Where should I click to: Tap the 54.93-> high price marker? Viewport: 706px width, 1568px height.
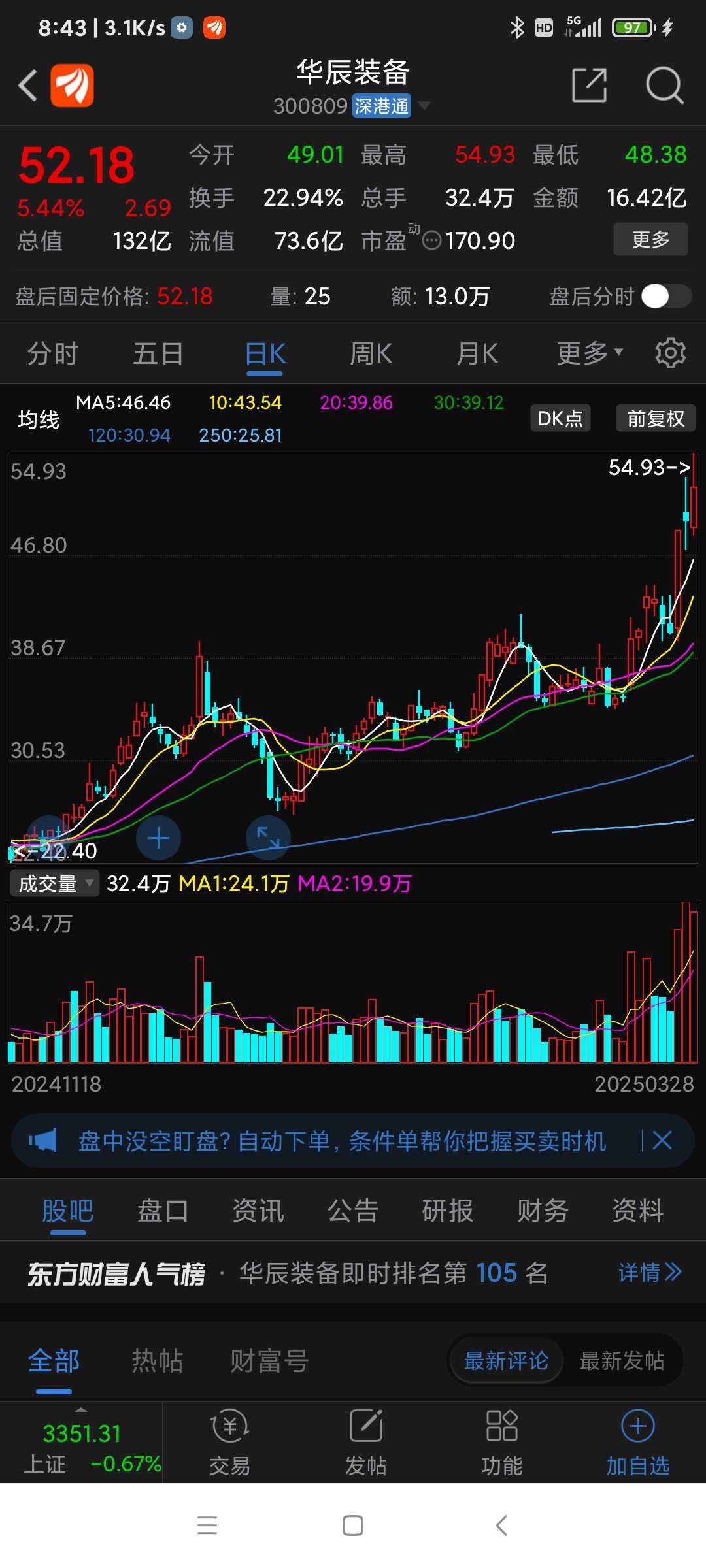pyautogui.click(x=649, y=467)
